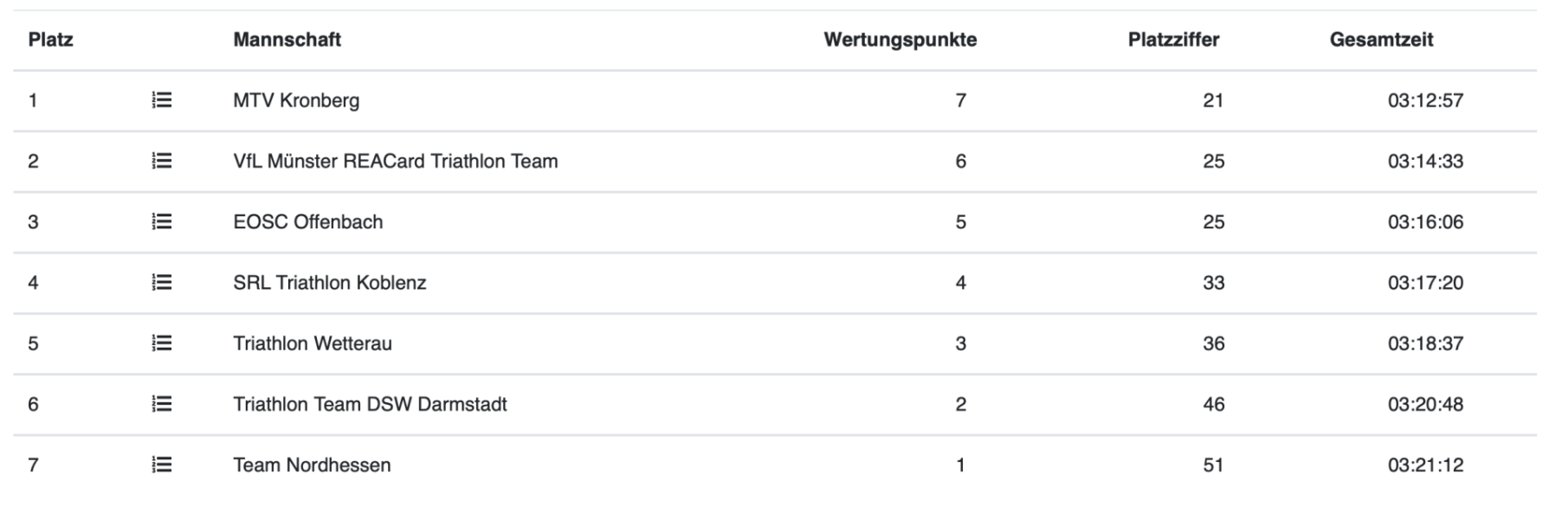Click the total time 03:21:12
Screen dimensions: 1568x519
(x=1425, y=465)
